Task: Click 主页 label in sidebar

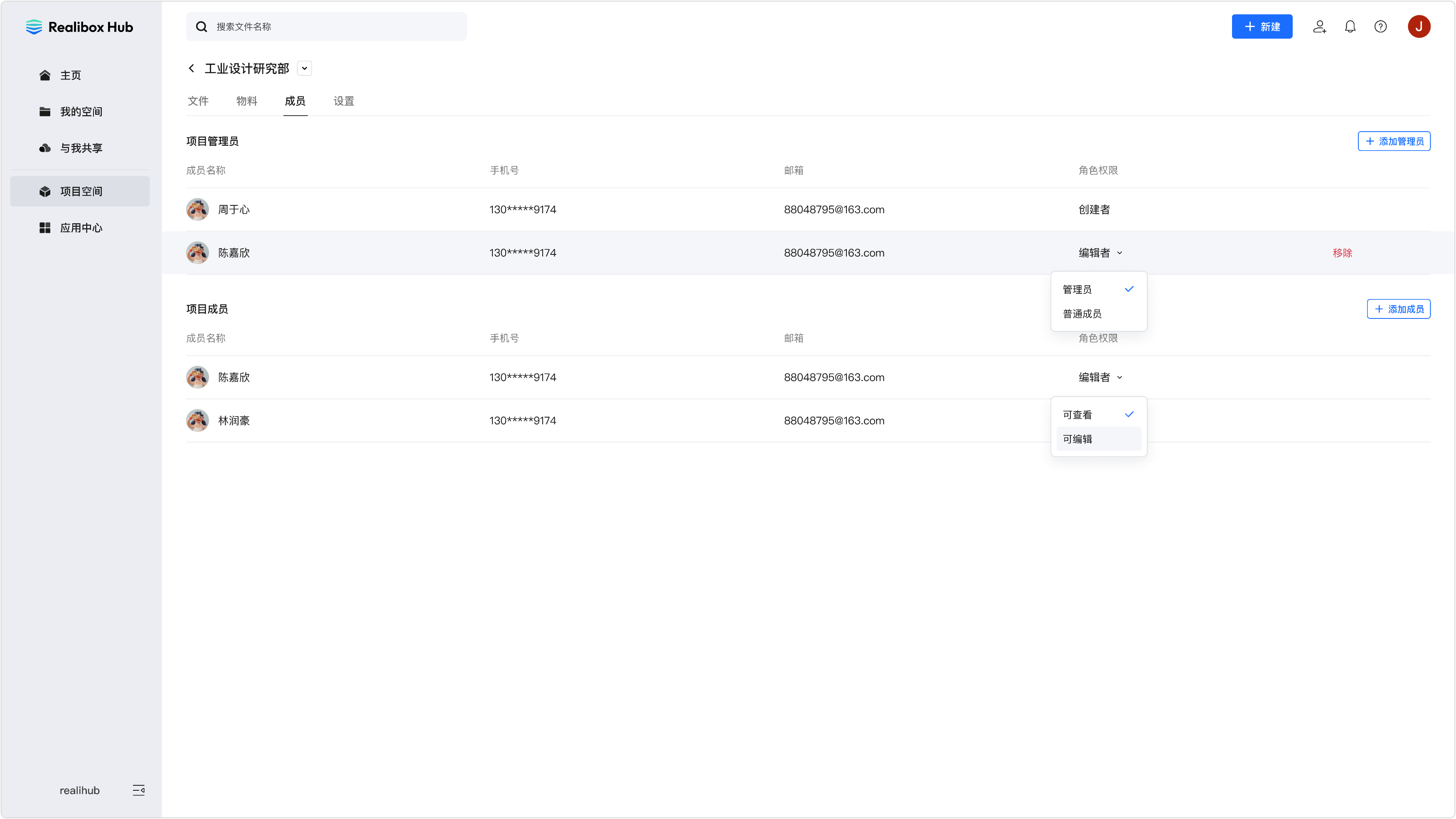Action: click(x=71, y=75)
